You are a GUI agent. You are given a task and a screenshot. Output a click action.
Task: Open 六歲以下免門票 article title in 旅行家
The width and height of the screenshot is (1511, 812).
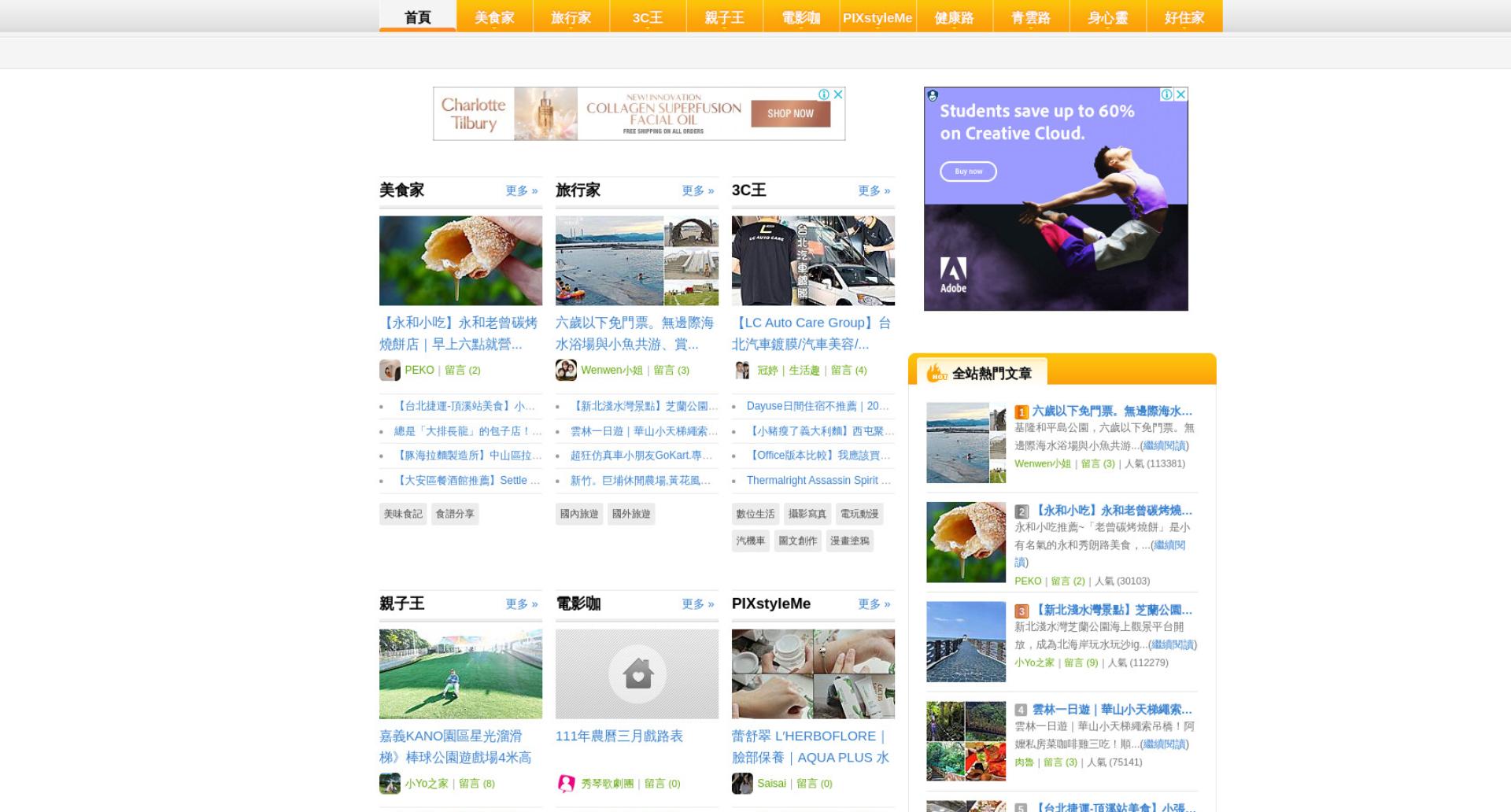click(x=635, y=334)
